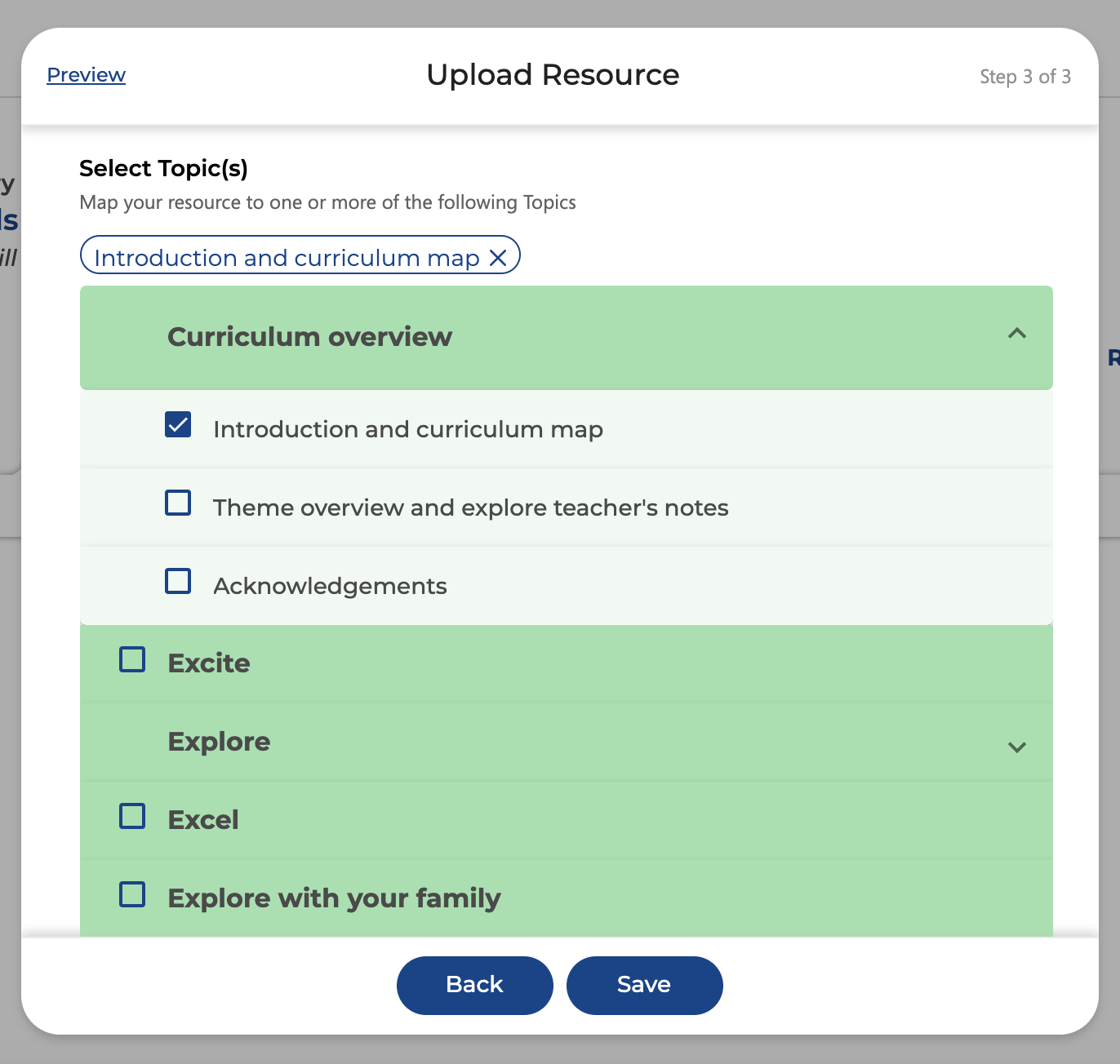Screen dimensions: 1120x1064
Task: Click the Acknowledgements topic label
Action: [330, 586]
